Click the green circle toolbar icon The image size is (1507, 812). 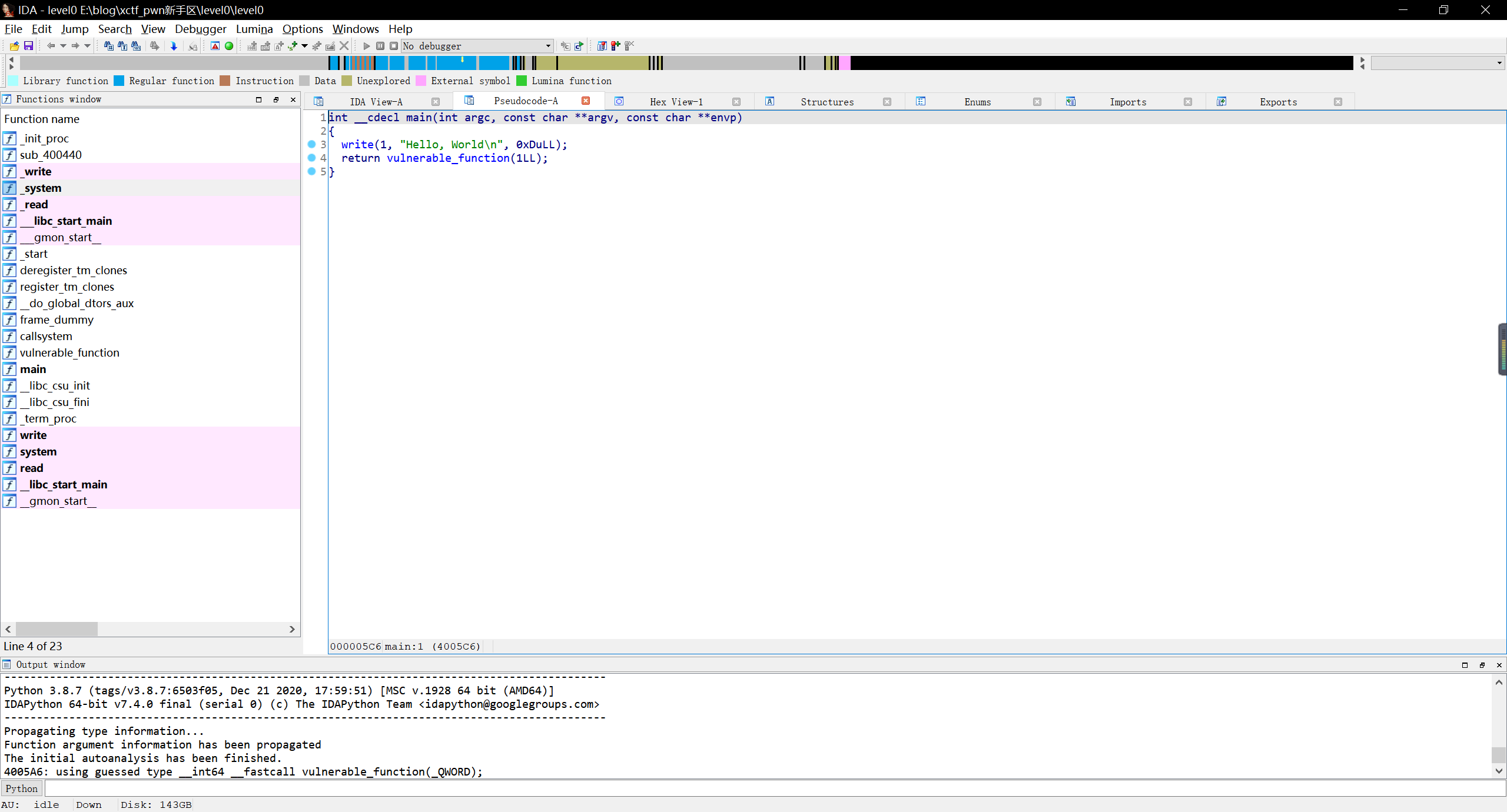(229, 46)
